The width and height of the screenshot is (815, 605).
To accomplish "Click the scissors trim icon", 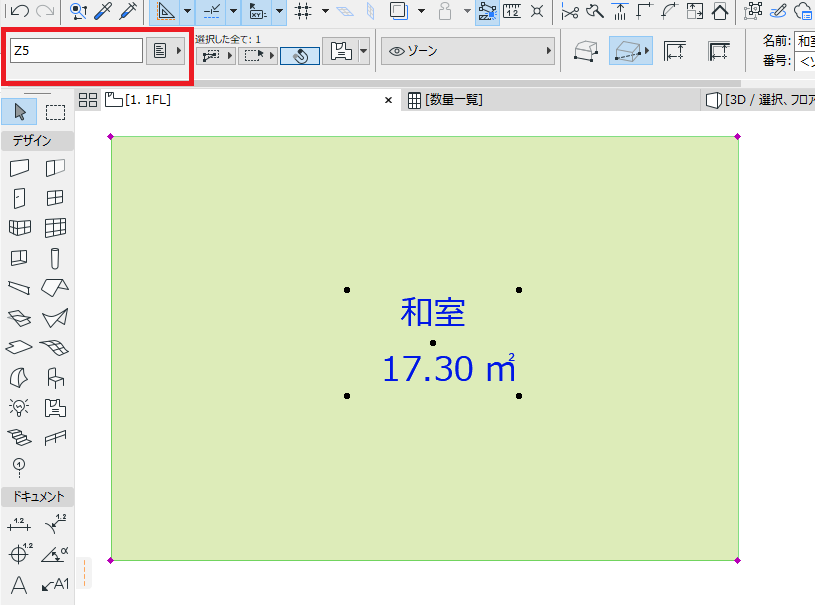I will 570,11.
